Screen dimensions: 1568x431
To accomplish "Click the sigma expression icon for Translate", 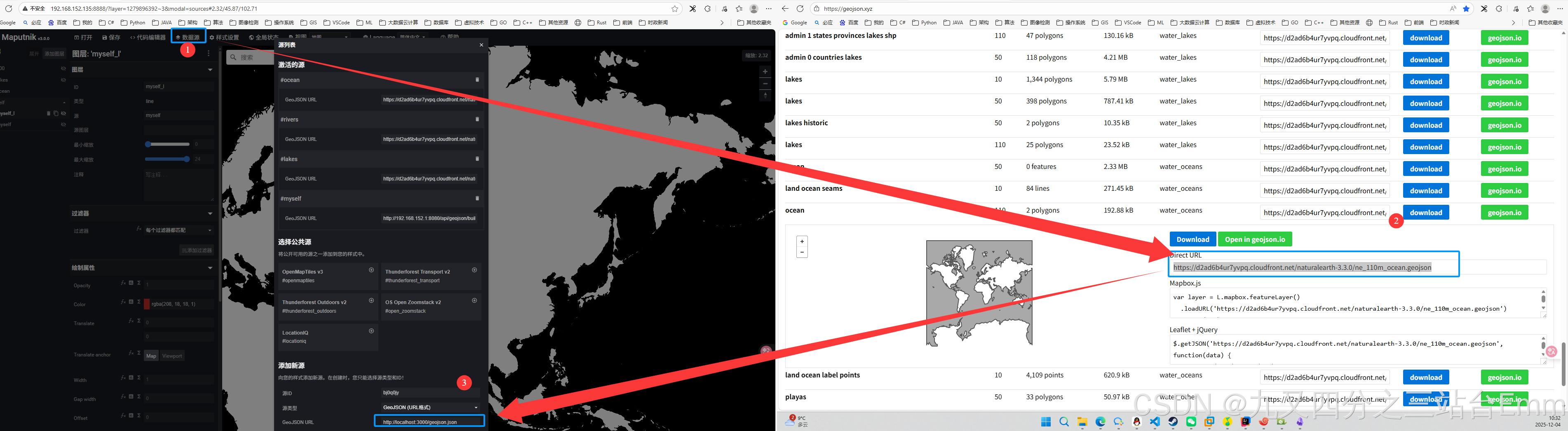I will pos(139,320).
